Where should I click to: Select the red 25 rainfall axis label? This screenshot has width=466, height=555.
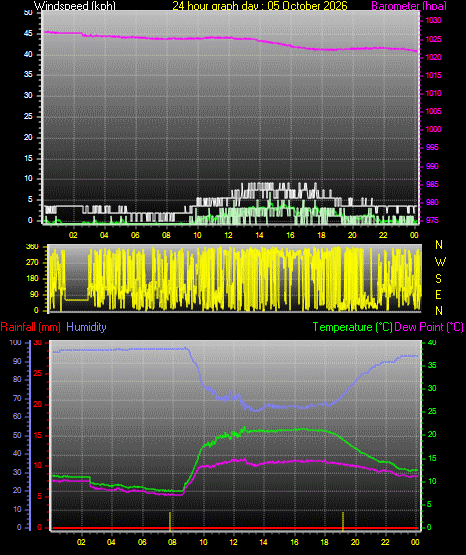(38, 374)
